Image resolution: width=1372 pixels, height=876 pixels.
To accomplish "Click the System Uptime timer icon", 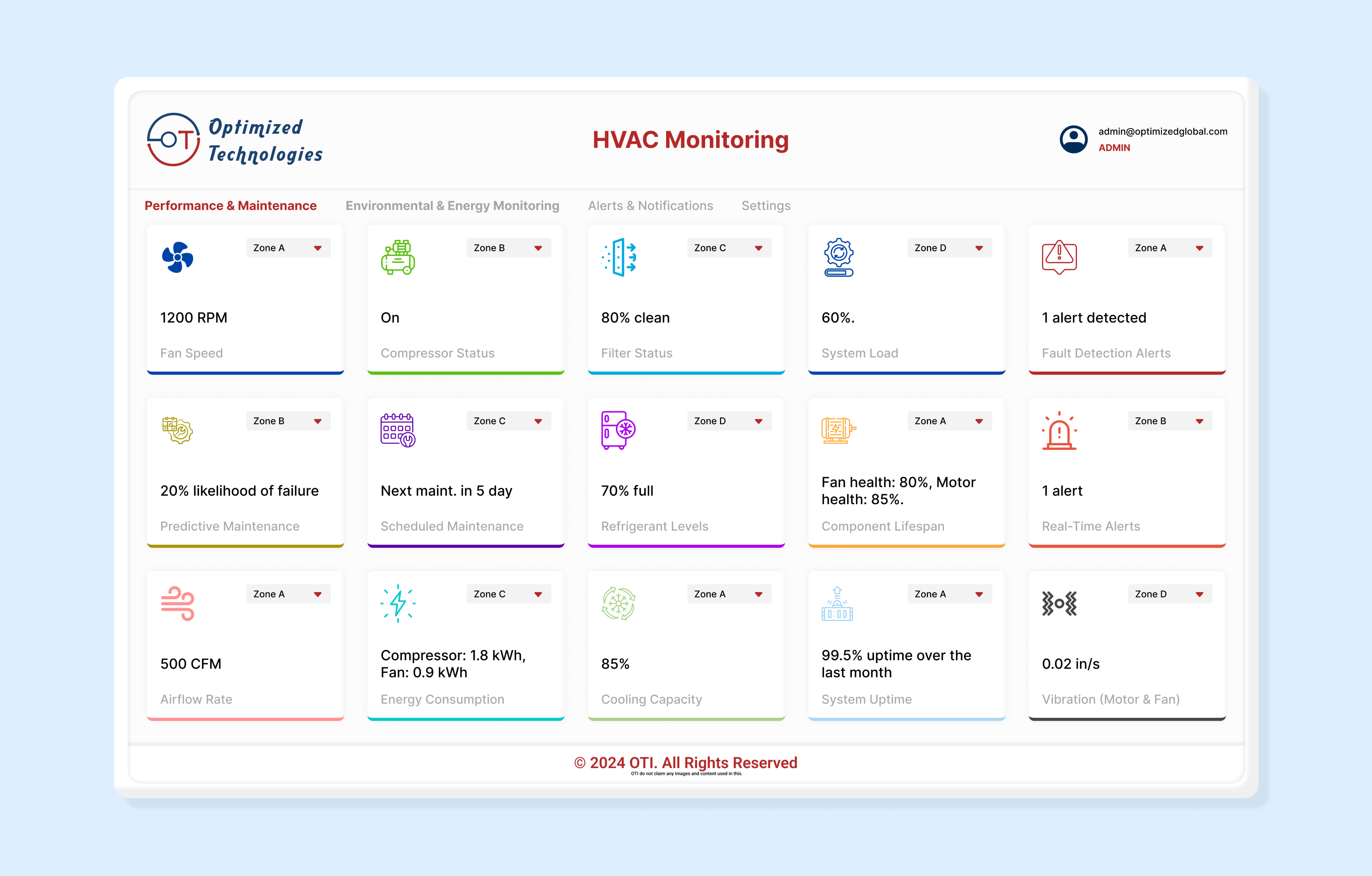I will (x=837, y=604).
